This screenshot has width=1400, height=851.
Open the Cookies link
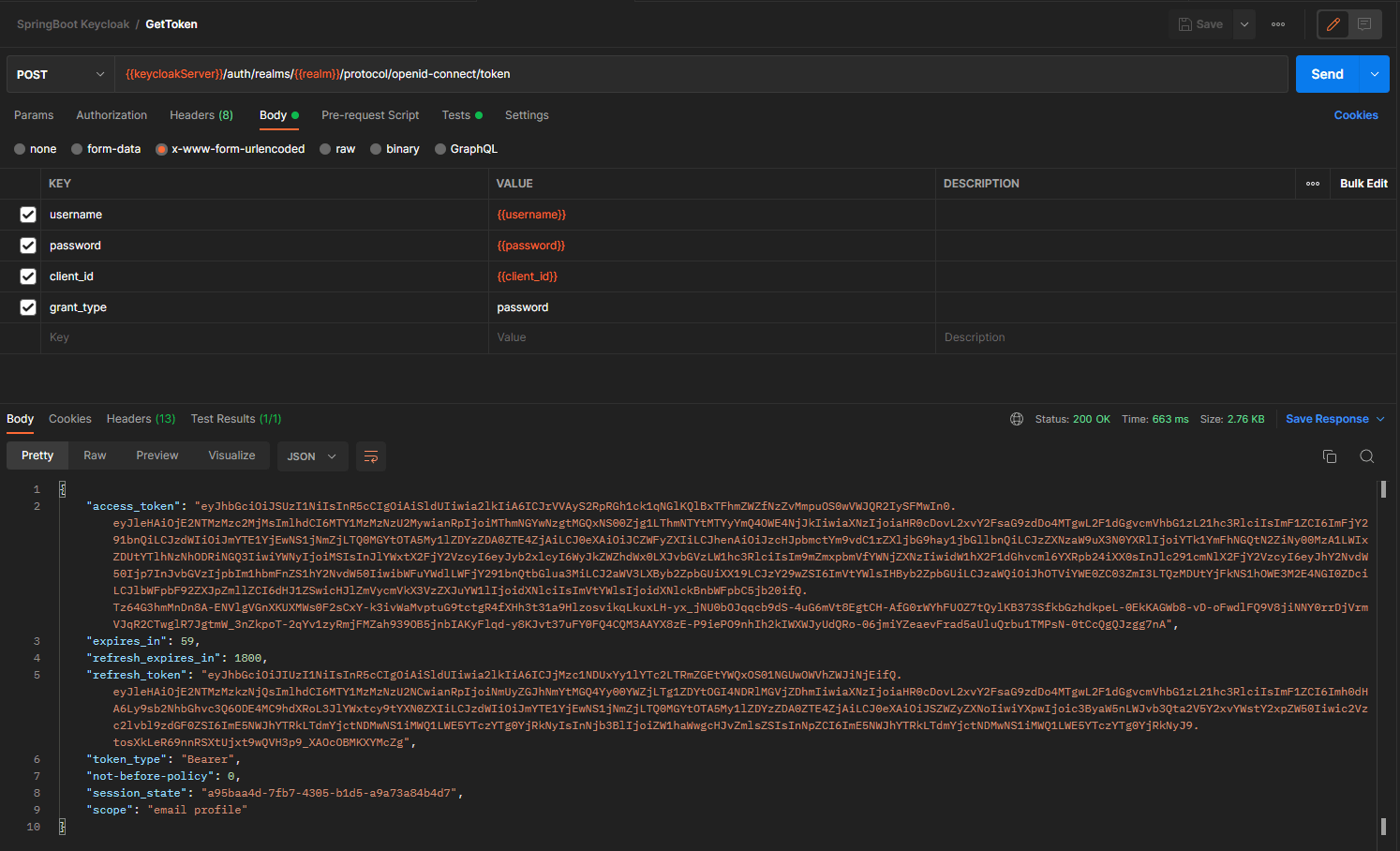pyautogui.click(x=1356, y=115)
